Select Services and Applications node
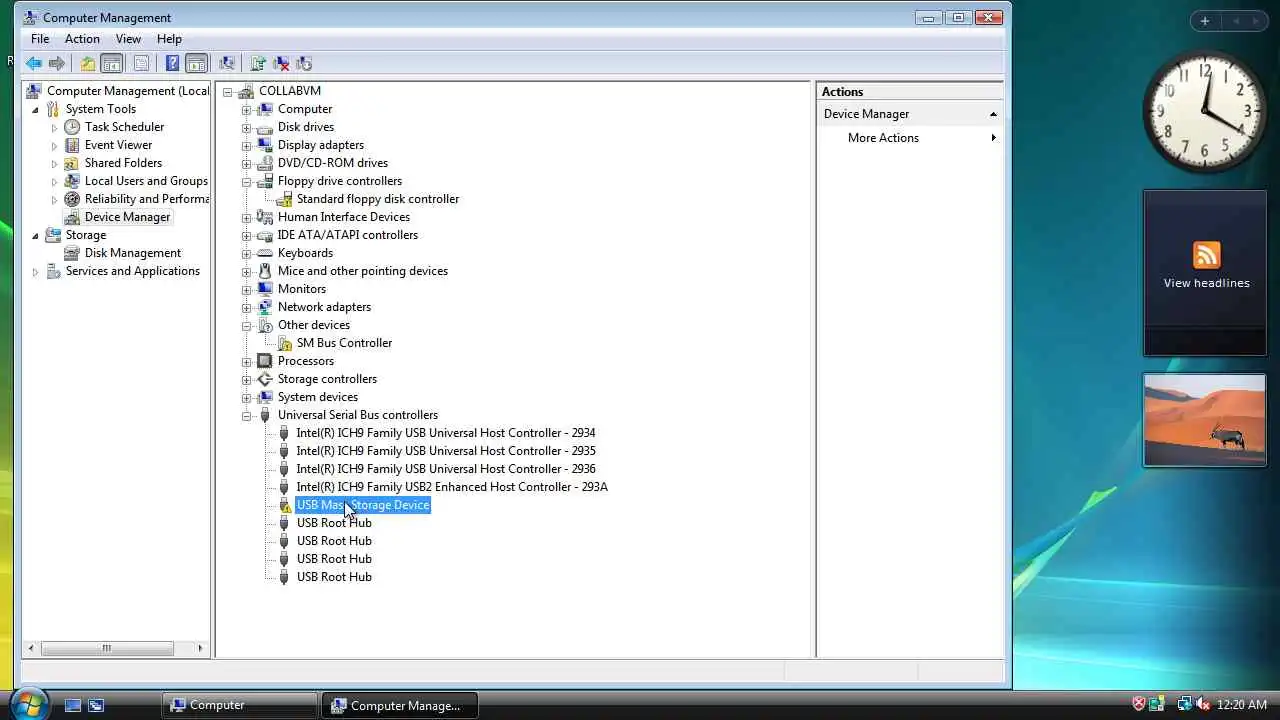The width and height of the screenshot is (1280, 720). coord(132,271)
